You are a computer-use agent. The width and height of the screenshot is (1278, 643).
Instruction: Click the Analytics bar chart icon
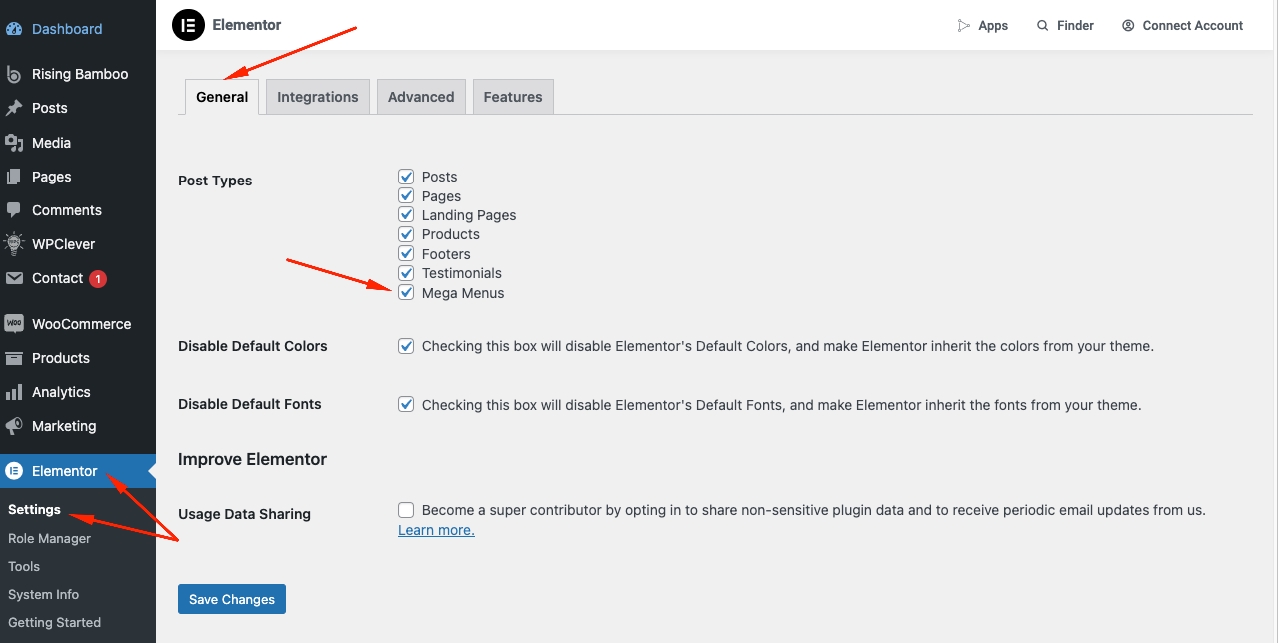(x=14, y=392)
